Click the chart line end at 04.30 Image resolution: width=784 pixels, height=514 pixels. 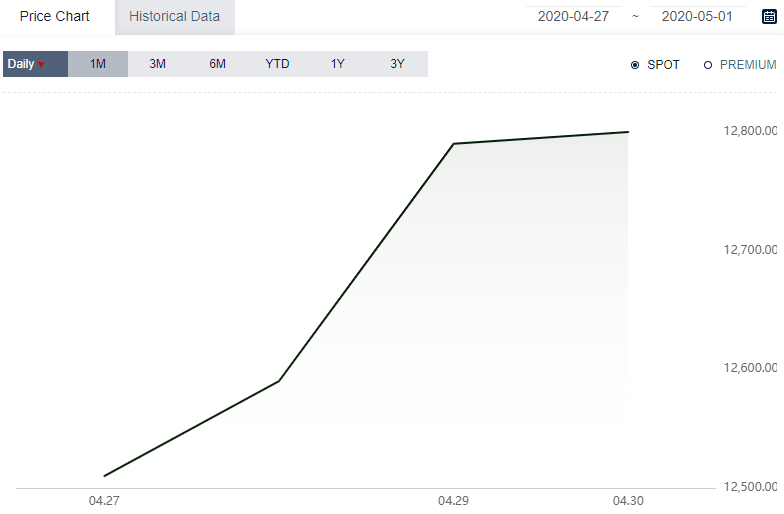click(628, 132)
